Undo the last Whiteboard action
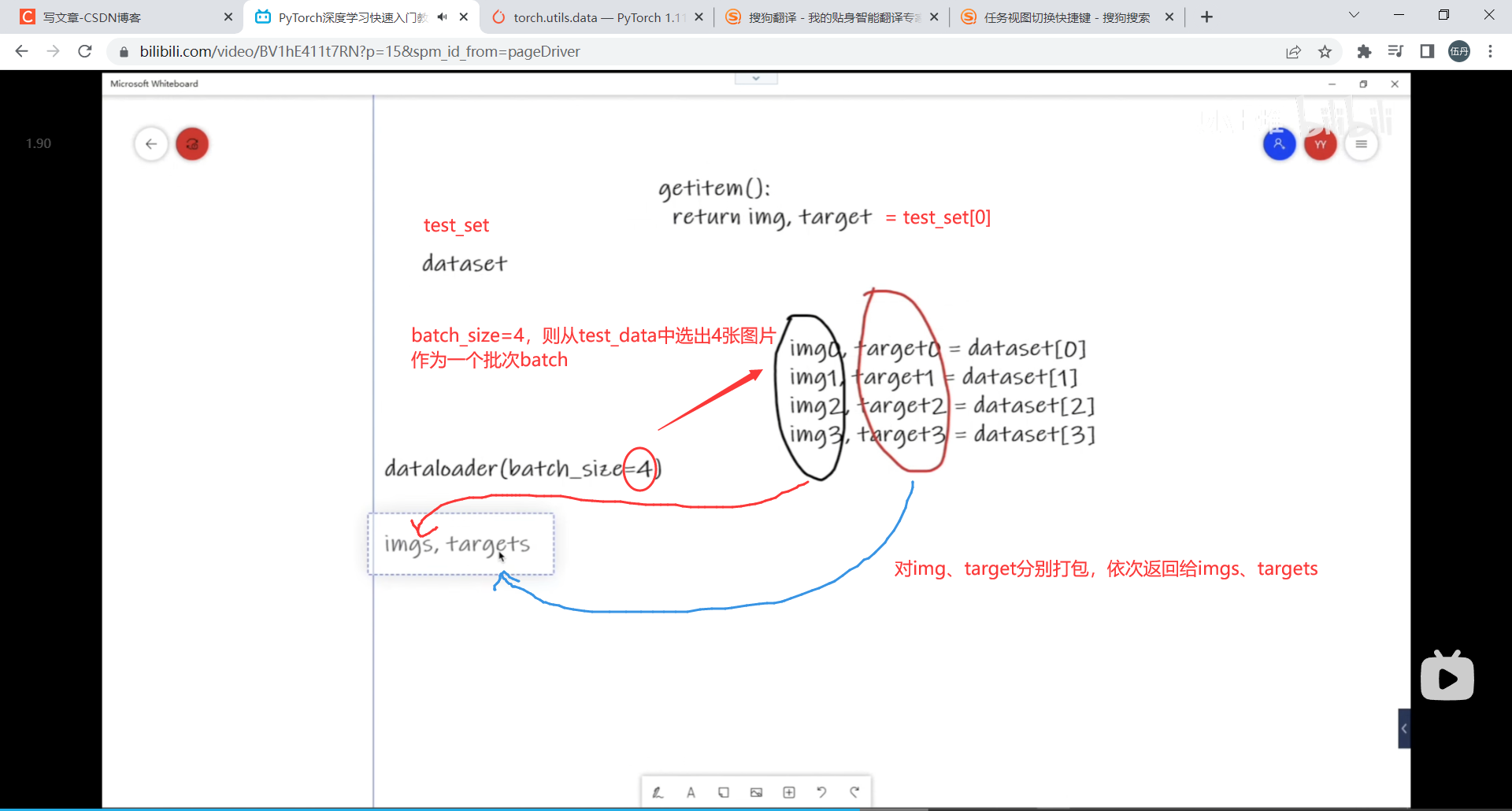 (x=821, y=793)
